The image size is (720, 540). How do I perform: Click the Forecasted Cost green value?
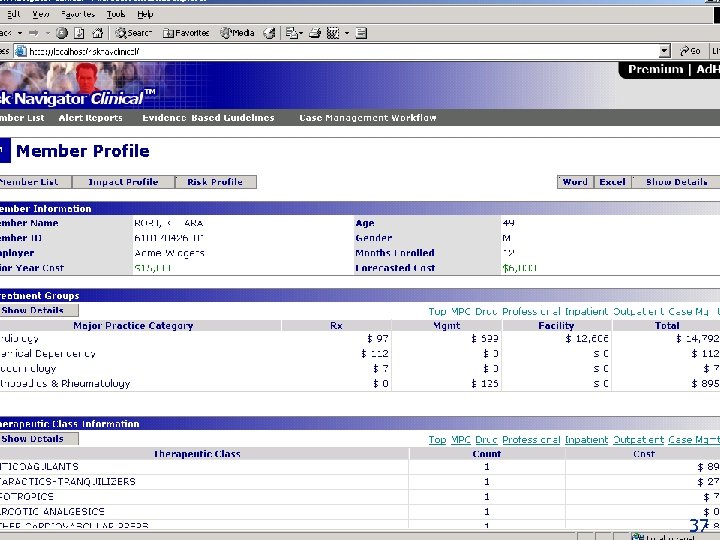coord(519,268)
